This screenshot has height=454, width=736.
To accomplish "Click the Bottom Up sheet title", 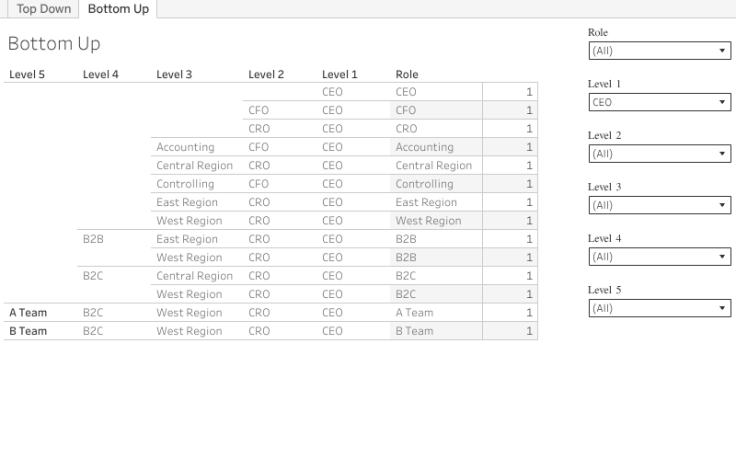I will [54, 46].
